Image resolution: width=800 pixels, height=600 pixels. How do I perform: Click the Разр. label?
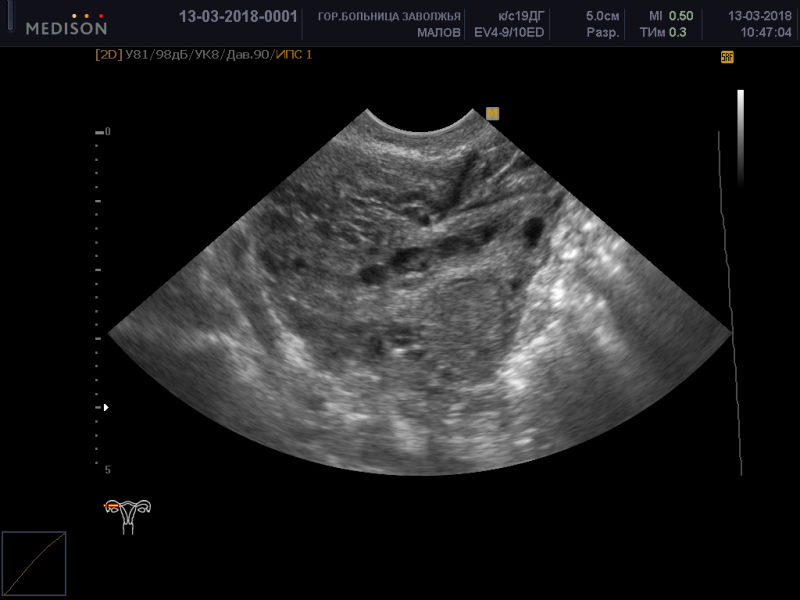603,33
